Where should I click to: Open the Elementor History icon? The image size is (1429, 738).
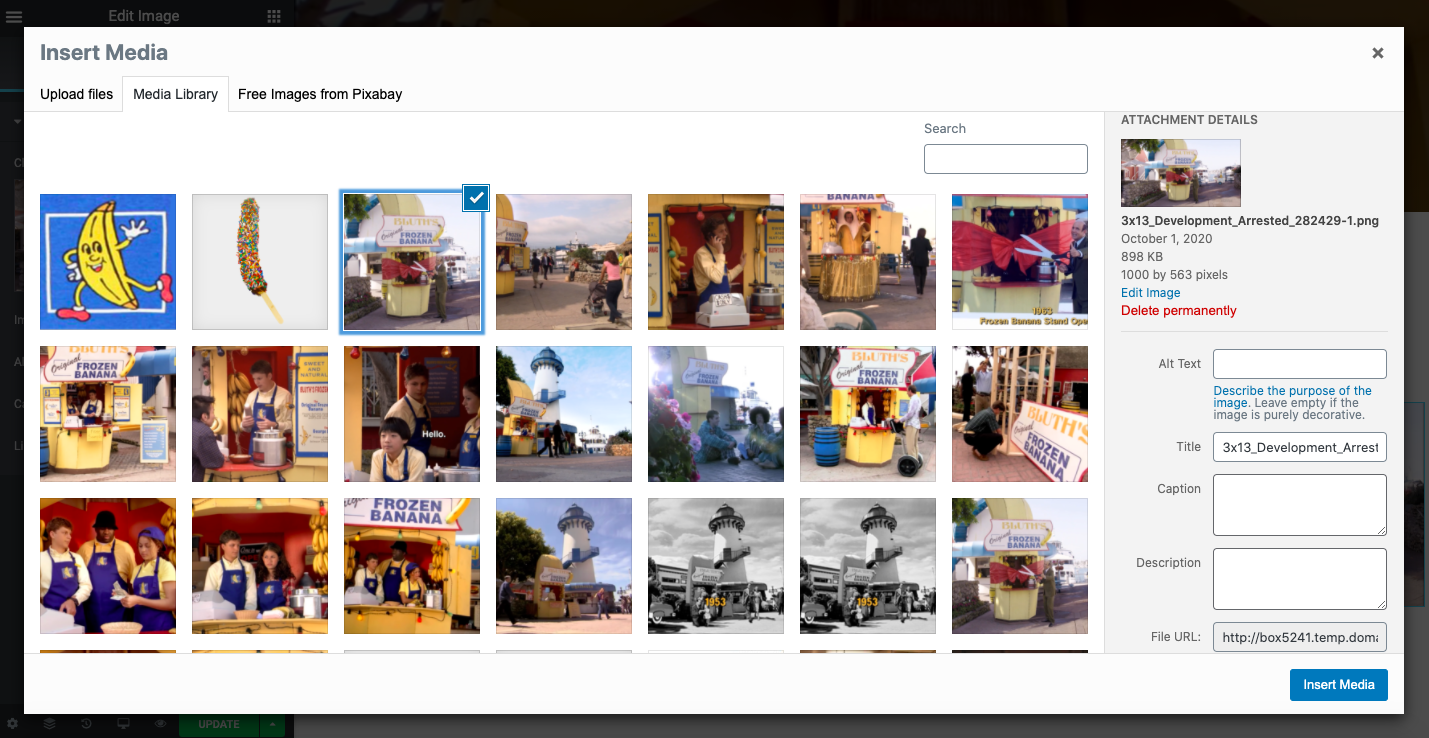[86, 723]
